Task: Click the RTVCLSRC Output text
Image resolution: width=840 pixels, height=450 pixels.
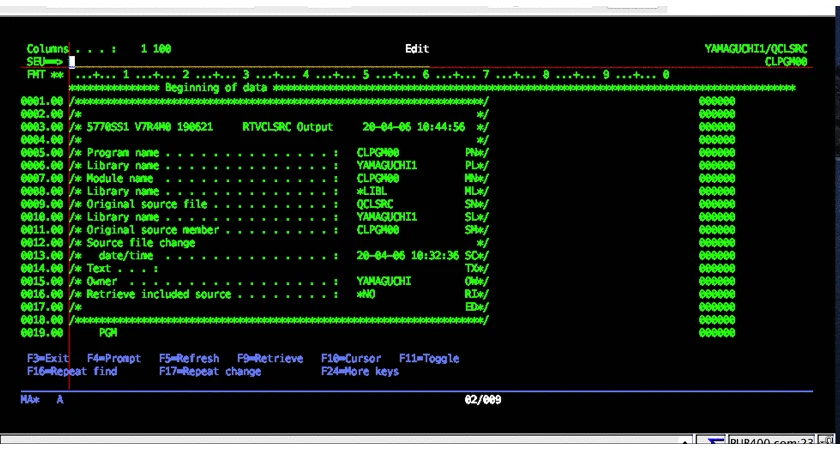Action: pos(288,127)
